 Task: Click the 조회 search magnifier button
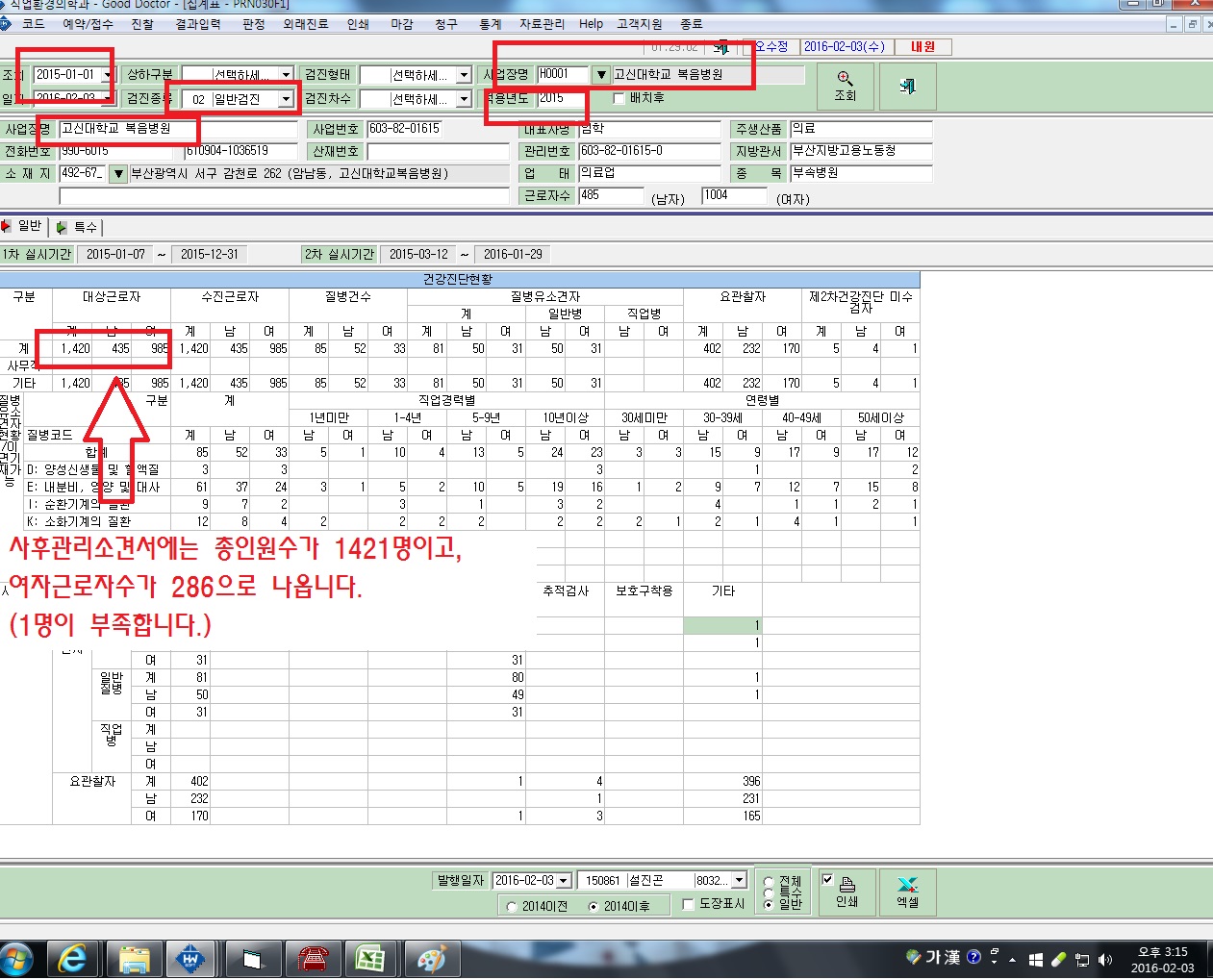845,86
